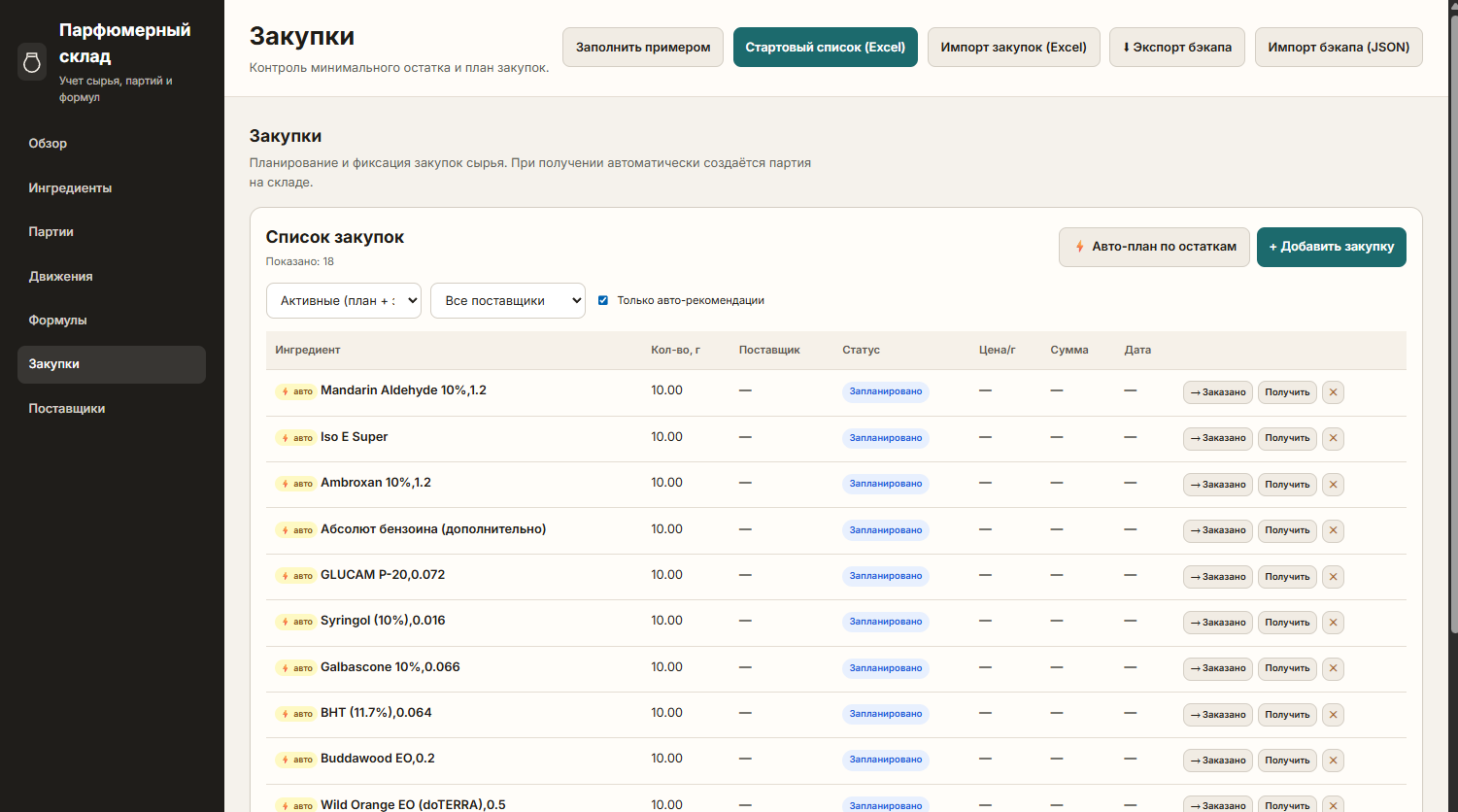
Task: Open the Ингредиенты sidebar section
Action: [x=70, y=187]
